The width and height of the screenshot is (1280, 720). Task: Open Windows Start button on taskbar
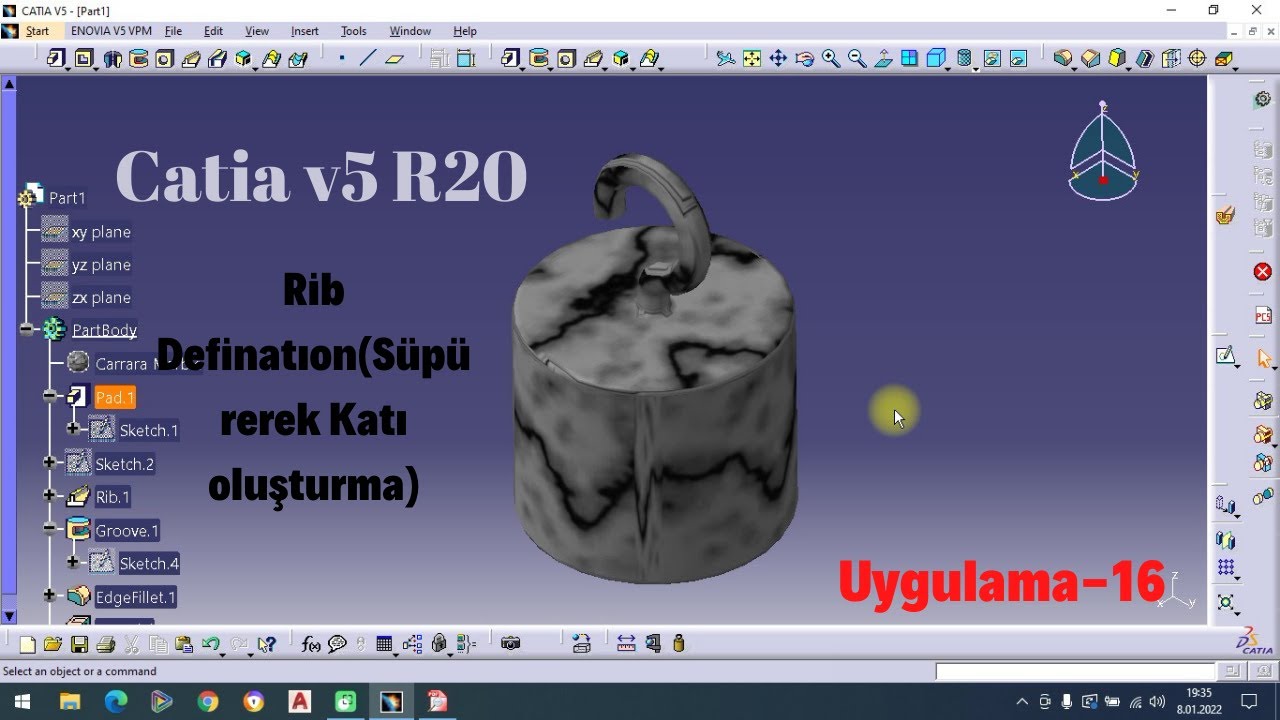(20, 702)
